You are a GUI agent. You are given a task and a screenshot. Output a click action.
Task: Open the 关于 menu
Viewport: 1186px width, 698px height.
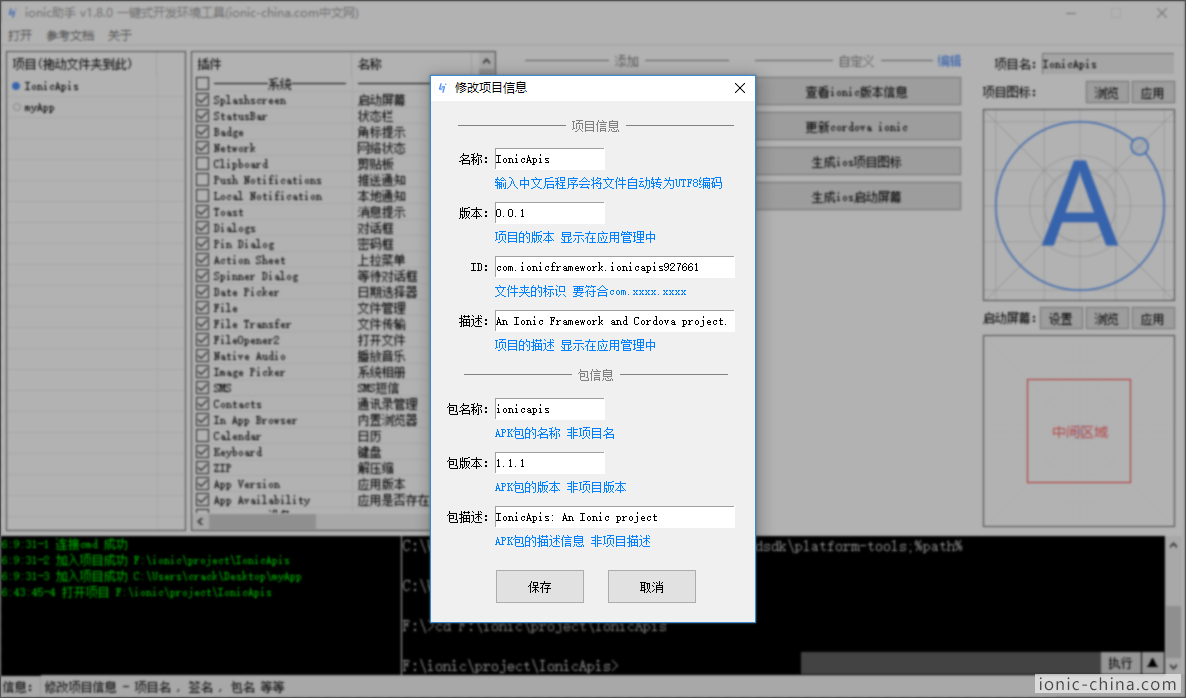point(120,36)
